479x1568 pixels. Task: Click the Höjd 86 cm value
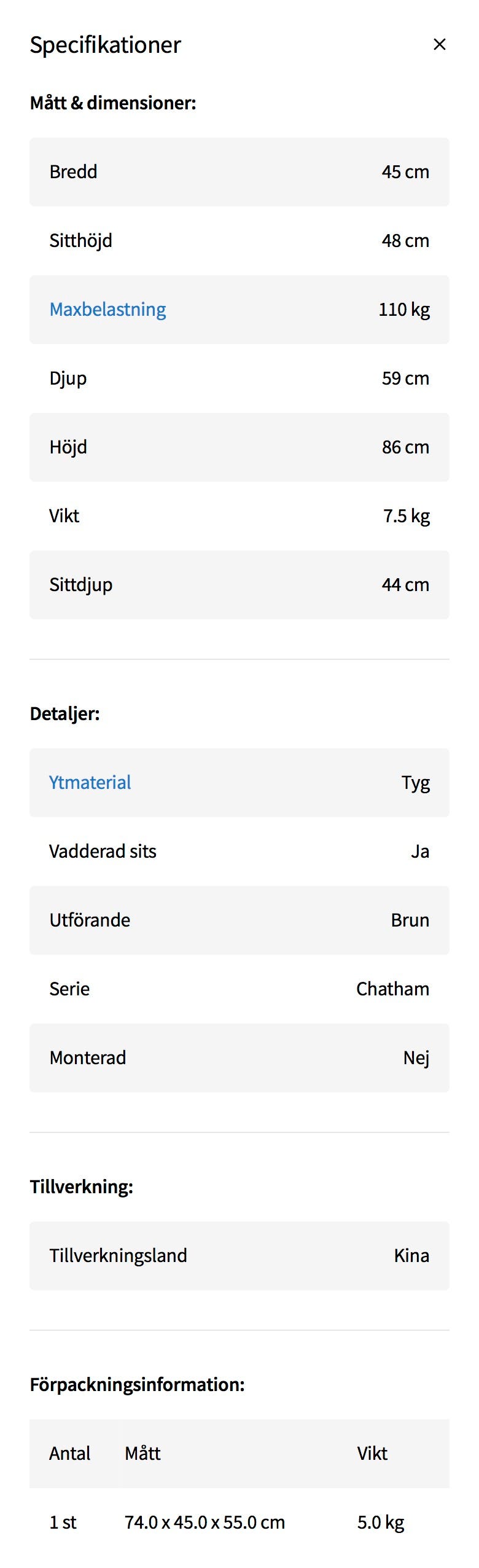pos(405,447)
